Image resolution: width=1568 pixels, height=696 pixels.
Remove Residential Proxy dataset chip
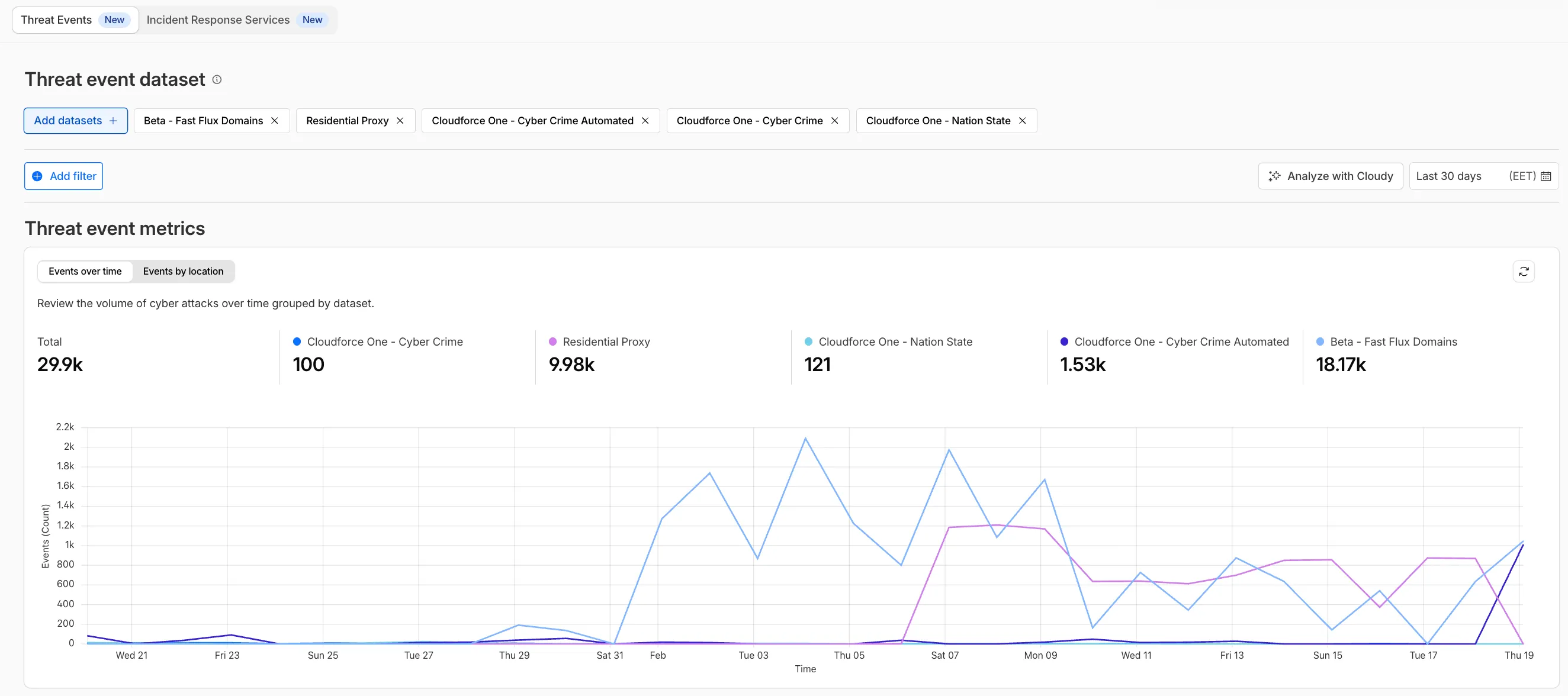pyautogui.click(x=400, y=121)
